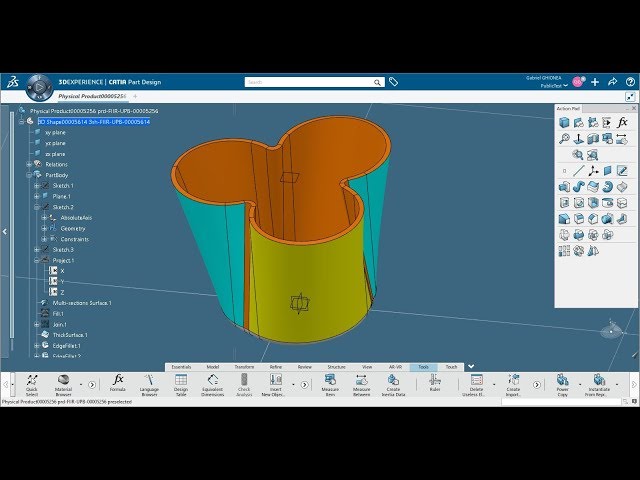The width and height of the screenshot is (640, 480).
Task: Click the plus Add icon in top bar
Action: coord(595,82)
